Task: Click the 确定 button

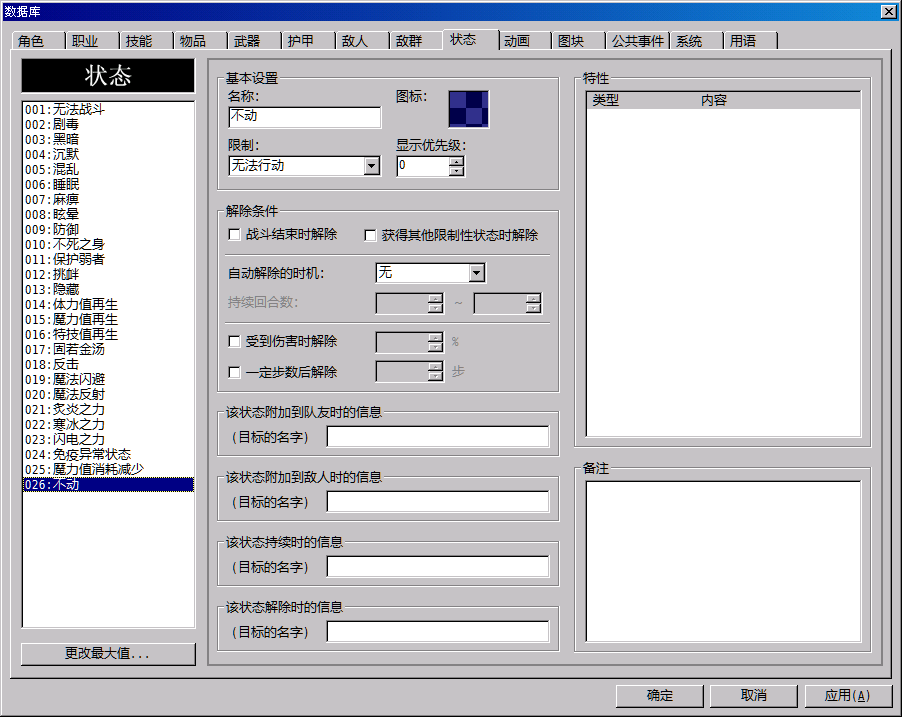Action: (660, 696)
